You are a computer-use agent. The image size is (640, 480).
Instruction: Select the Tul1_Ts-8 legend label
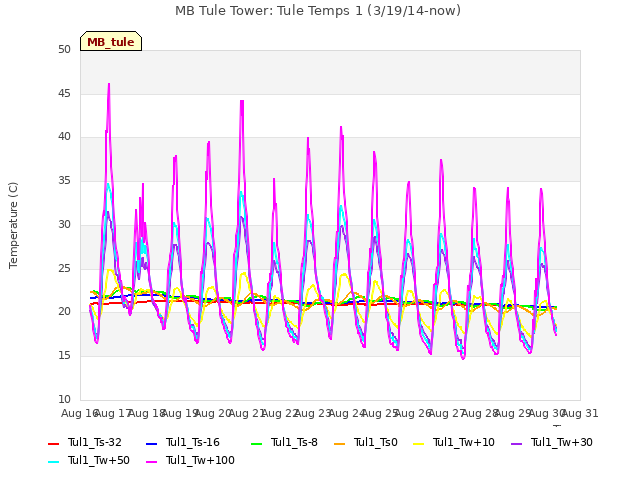coord(294,442)
